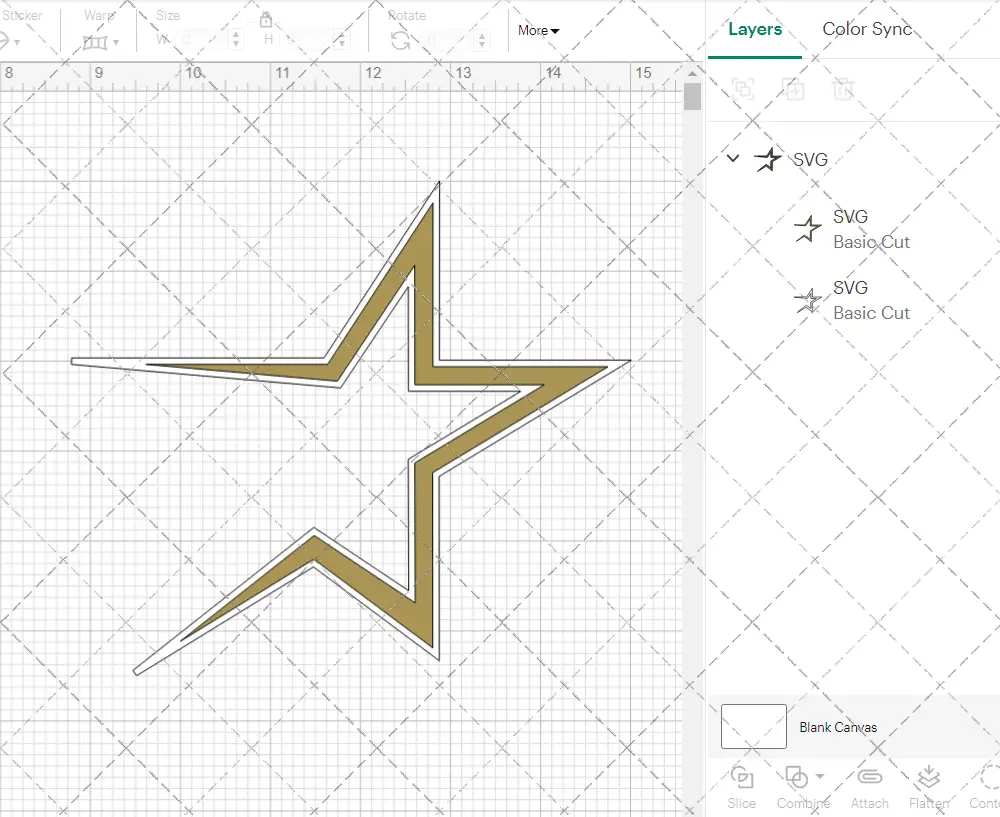1000x817 pixels.
Task: Click the Height stepper arrows
Action: tap(342, 40)
